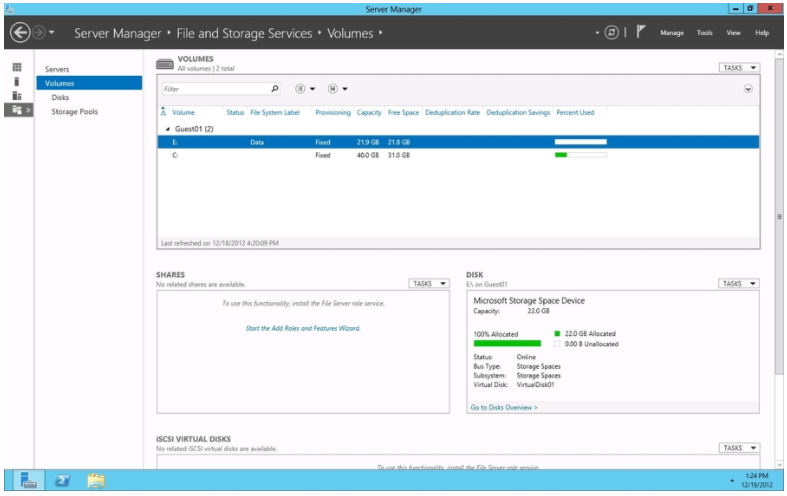This screenshot has height=496, width=787.
Task: Click the search magnifier in the Filter box
Action: point(275,89)
